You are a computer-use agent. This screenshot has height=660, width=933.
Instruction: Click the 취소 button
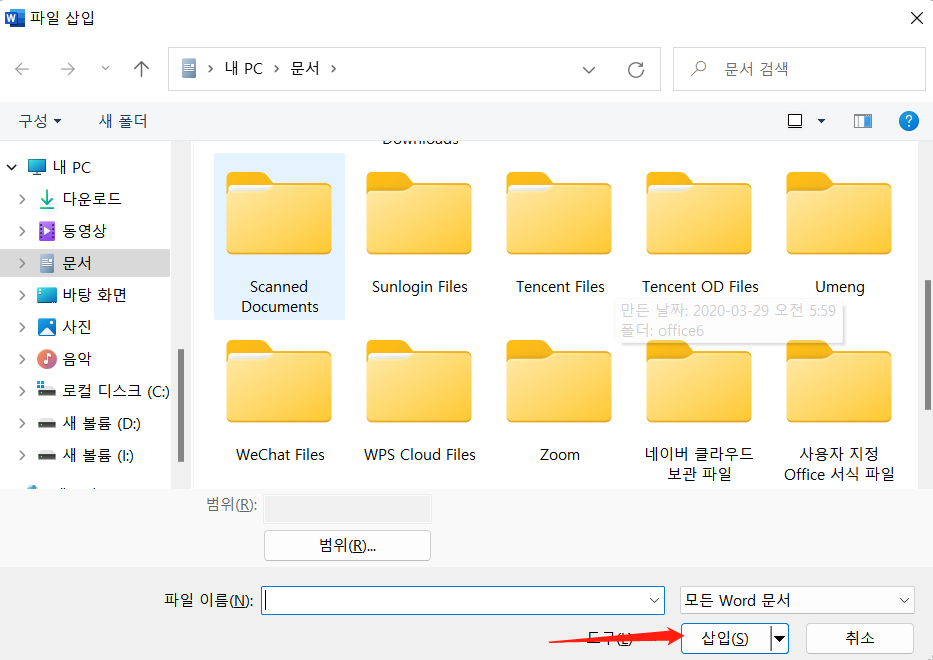(859, 638)
